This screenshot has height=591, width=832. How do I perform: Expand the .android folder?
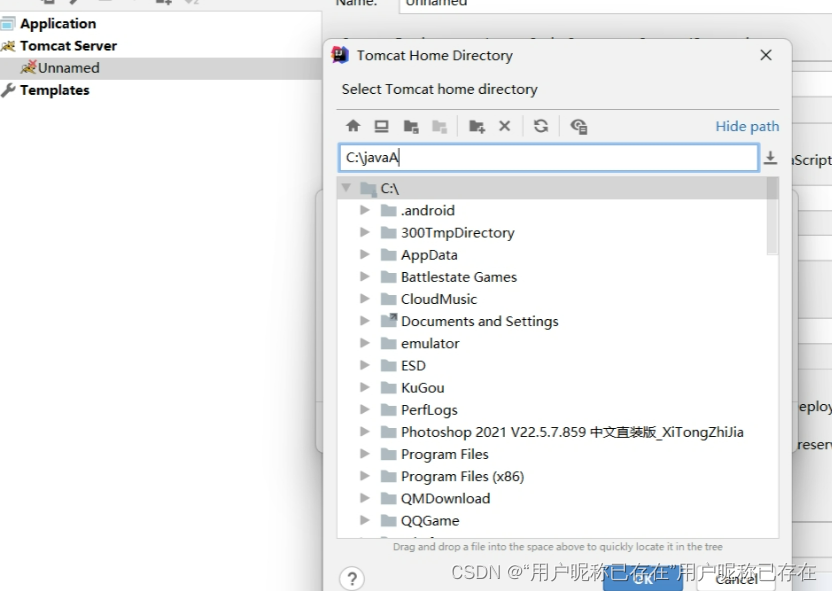(365, 210)
